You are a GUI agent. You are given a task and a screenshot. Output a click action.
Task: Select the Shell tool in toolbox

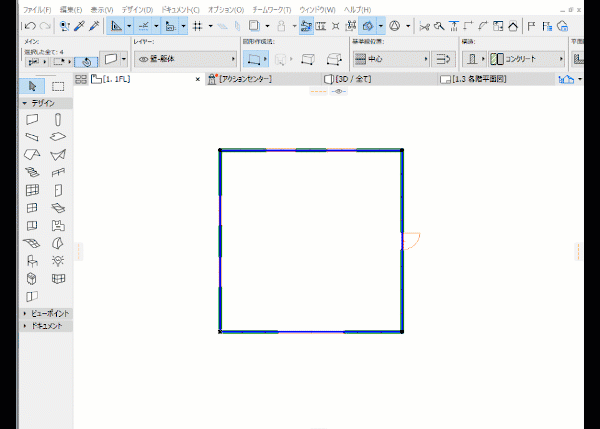coord(58,155)
